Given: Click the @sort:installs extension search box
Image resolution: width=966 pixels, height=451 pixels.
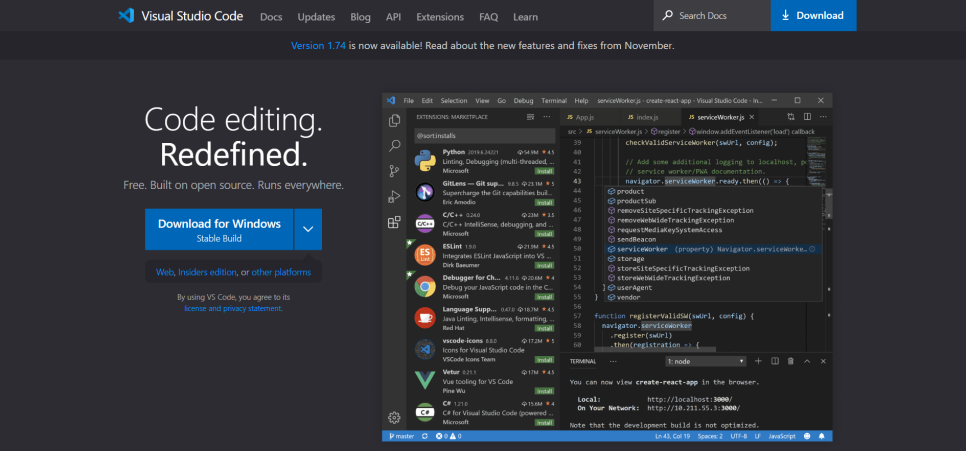Looking at the screenshot, I should click(x=484, y=135).
